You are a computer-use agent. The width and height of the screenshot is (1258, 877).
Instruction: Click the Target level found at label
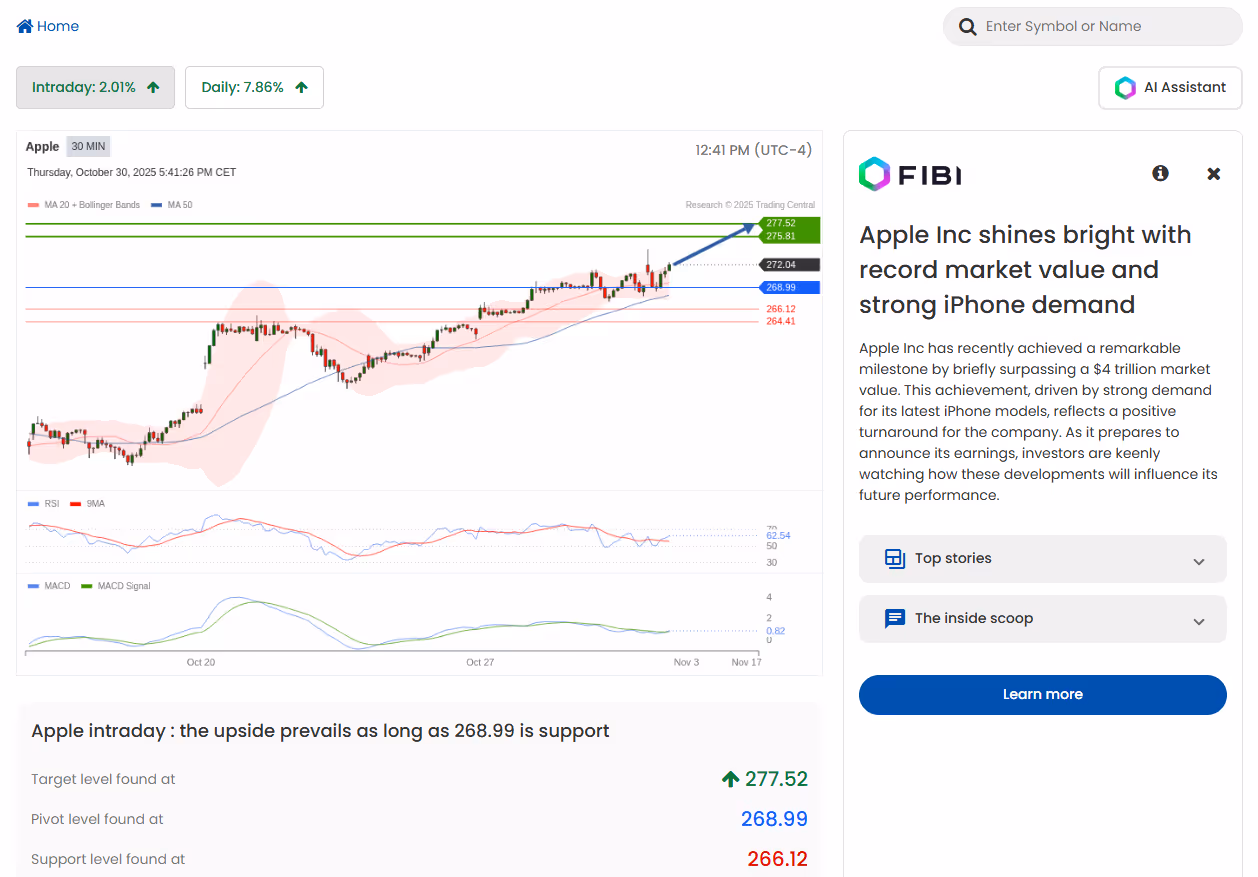tap(103, 779)
